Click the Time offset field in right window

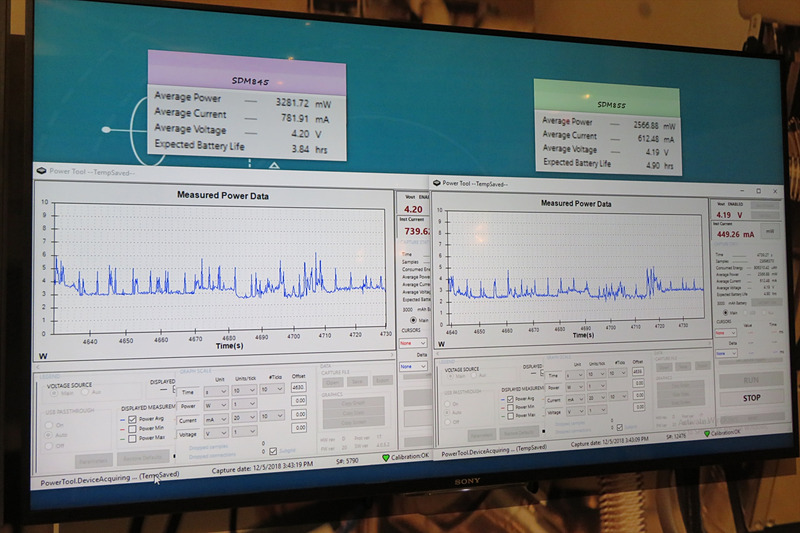[638, 372]
